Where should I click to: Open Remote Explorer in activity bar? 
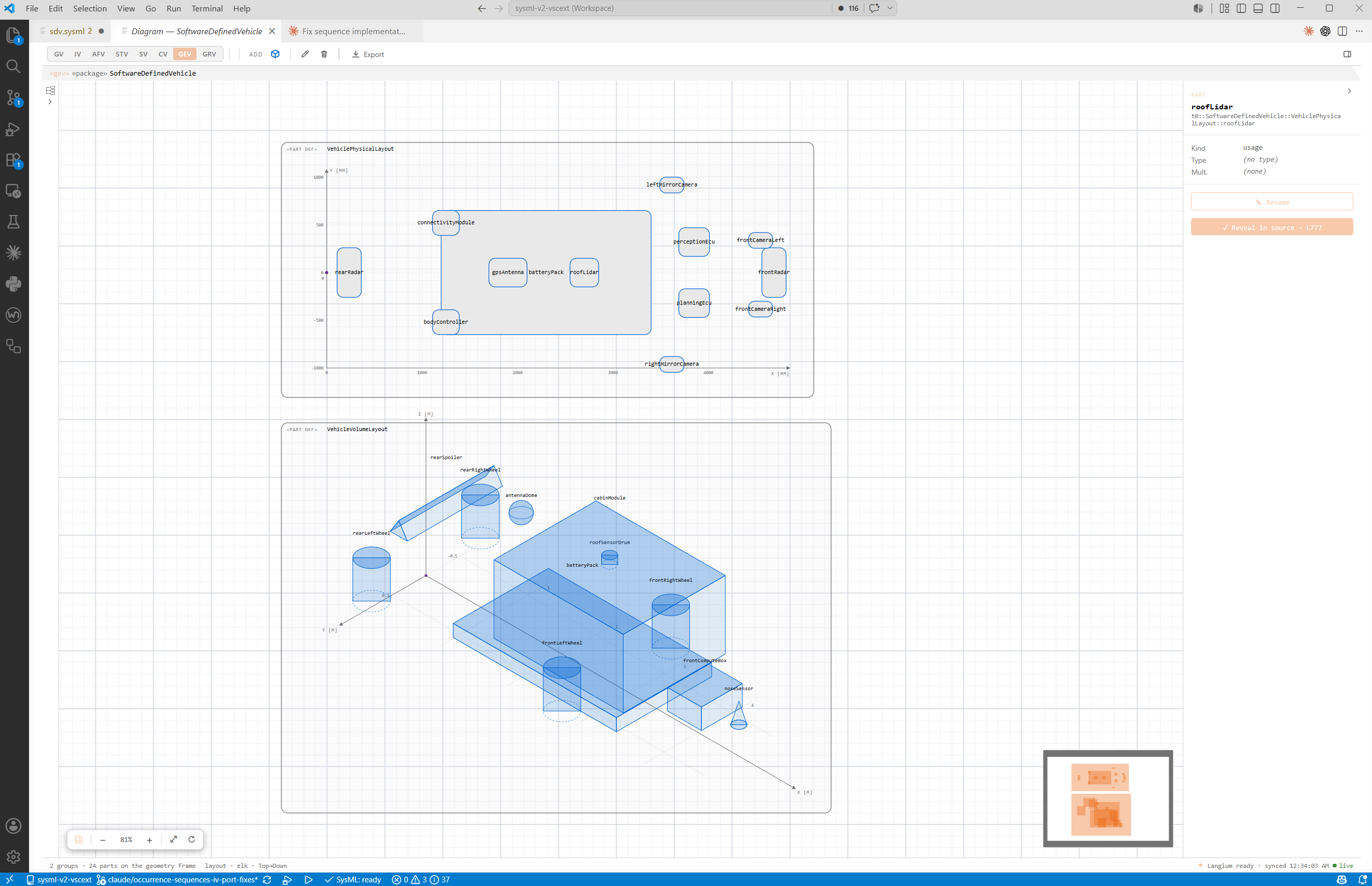click(13, 191)
